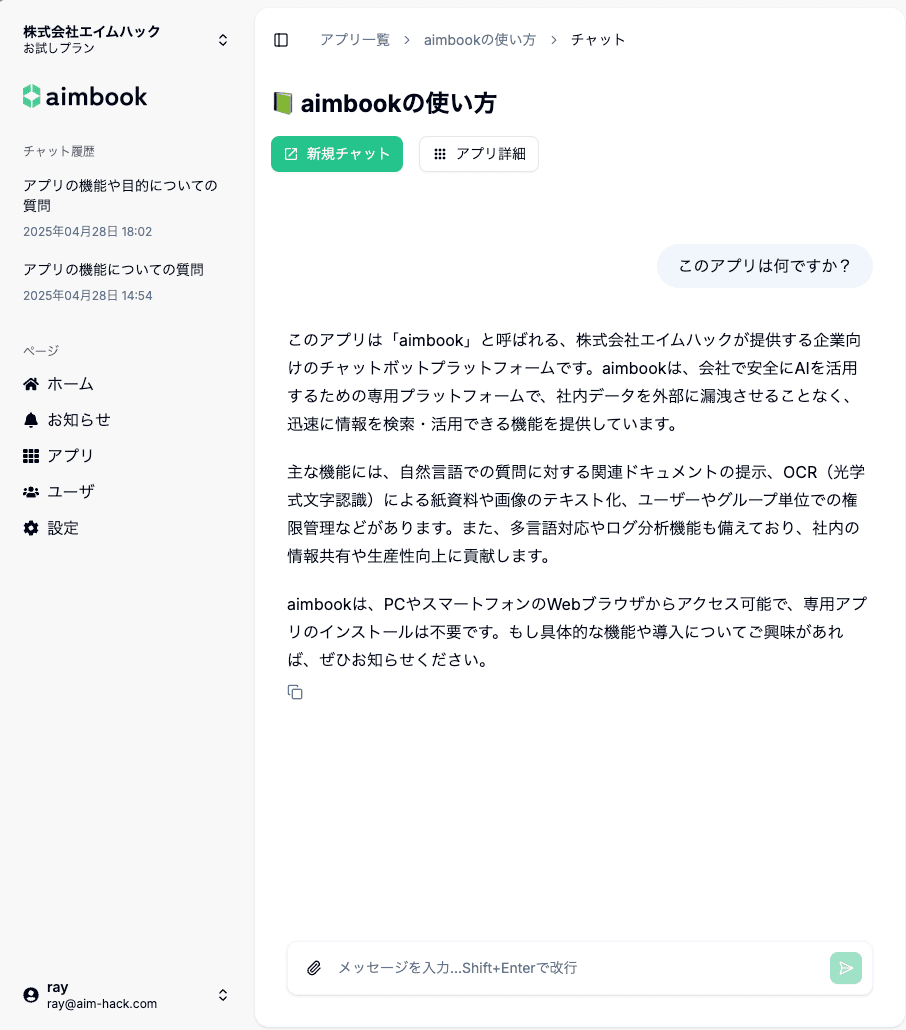
Task: Toggle the sidebar panel icon
Action: tap(281, 40)
